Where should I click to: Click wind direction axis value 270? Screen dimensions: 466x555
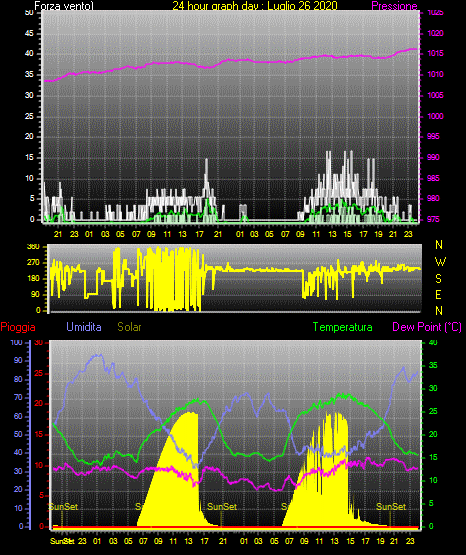click(x=33, y=263)
